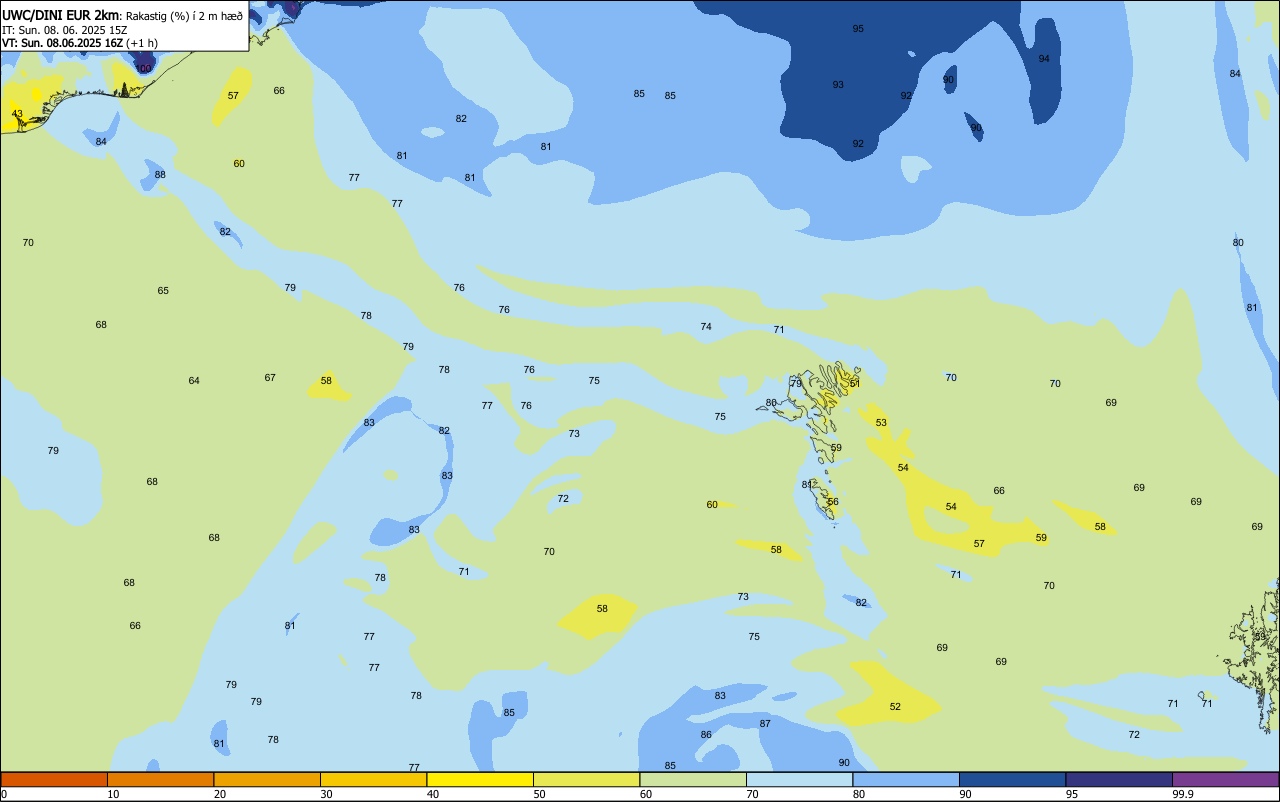Click the humidity value 93 on the map
This screenshot has width=1280, height=802.
pos(838,85)
